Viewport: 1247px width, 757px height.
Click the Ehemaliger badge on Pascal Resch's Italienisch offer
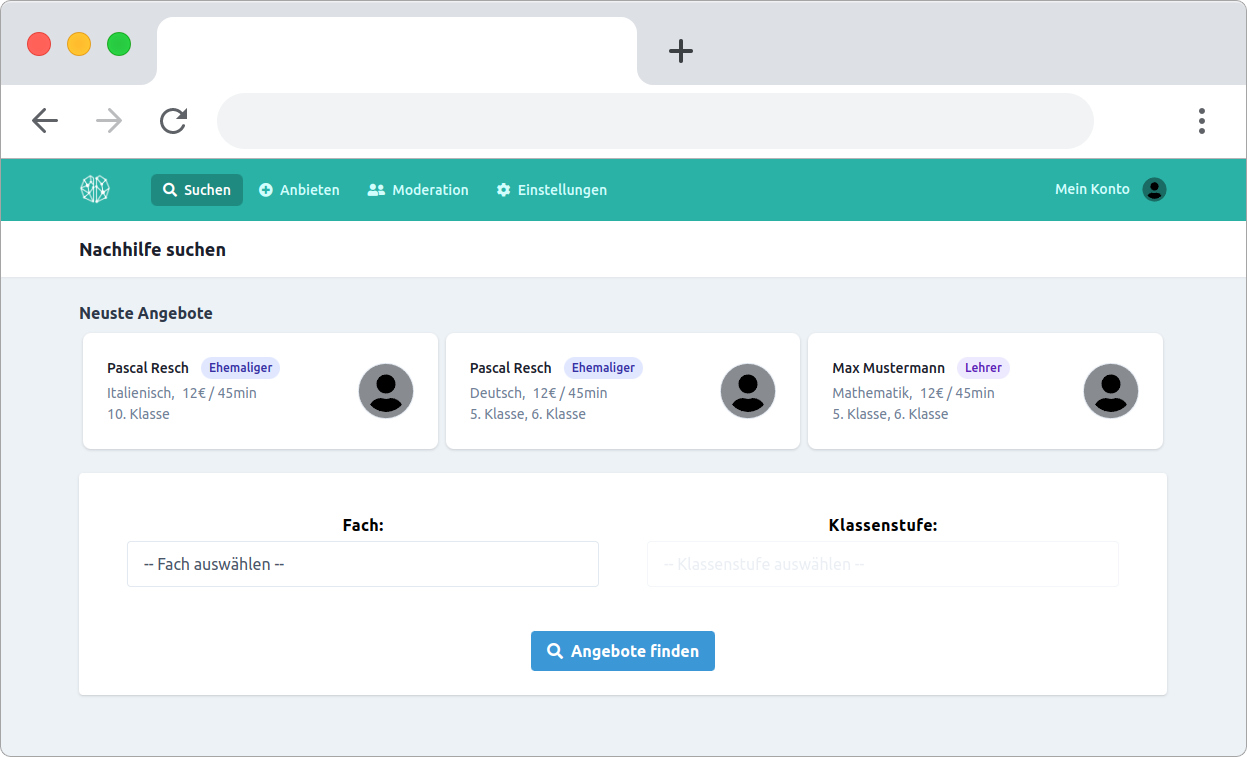(240, 367)
